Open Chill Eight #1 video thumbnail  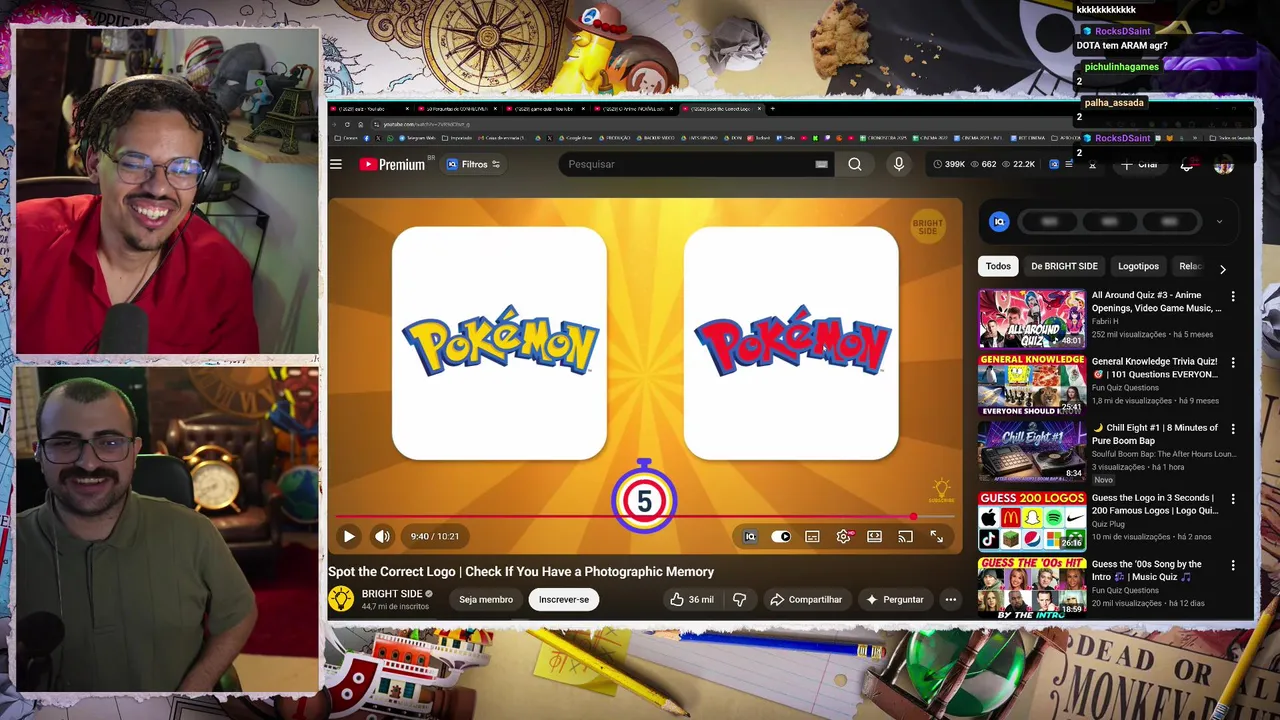pos(1031,451)
